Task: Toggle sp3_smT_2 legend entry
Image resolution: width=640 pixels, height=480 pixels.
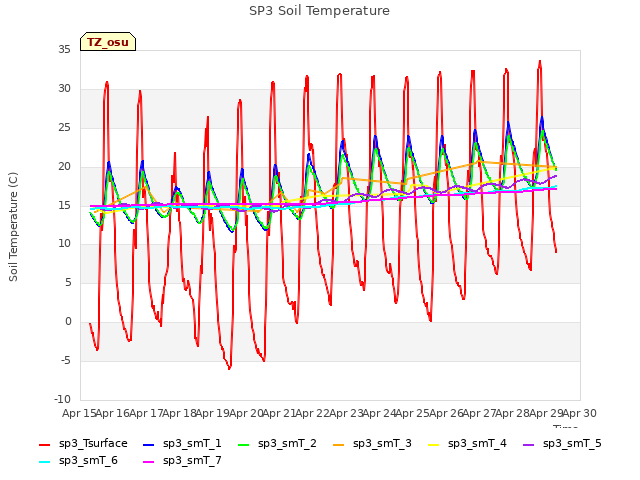Action: (277, 444)
